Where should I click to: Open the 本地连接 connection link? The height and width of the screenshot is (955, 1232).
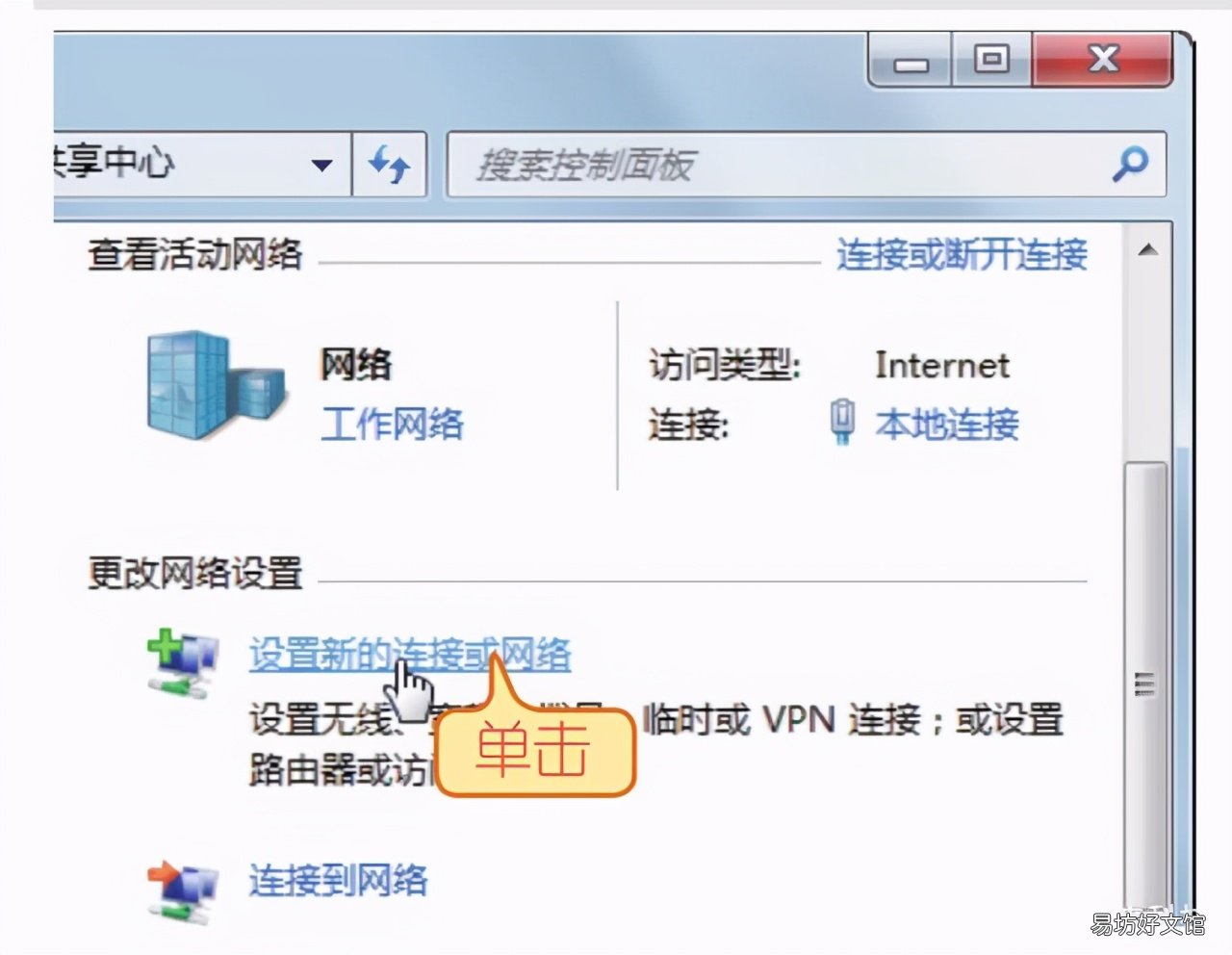pyautogui.click(x=946, y=424)
